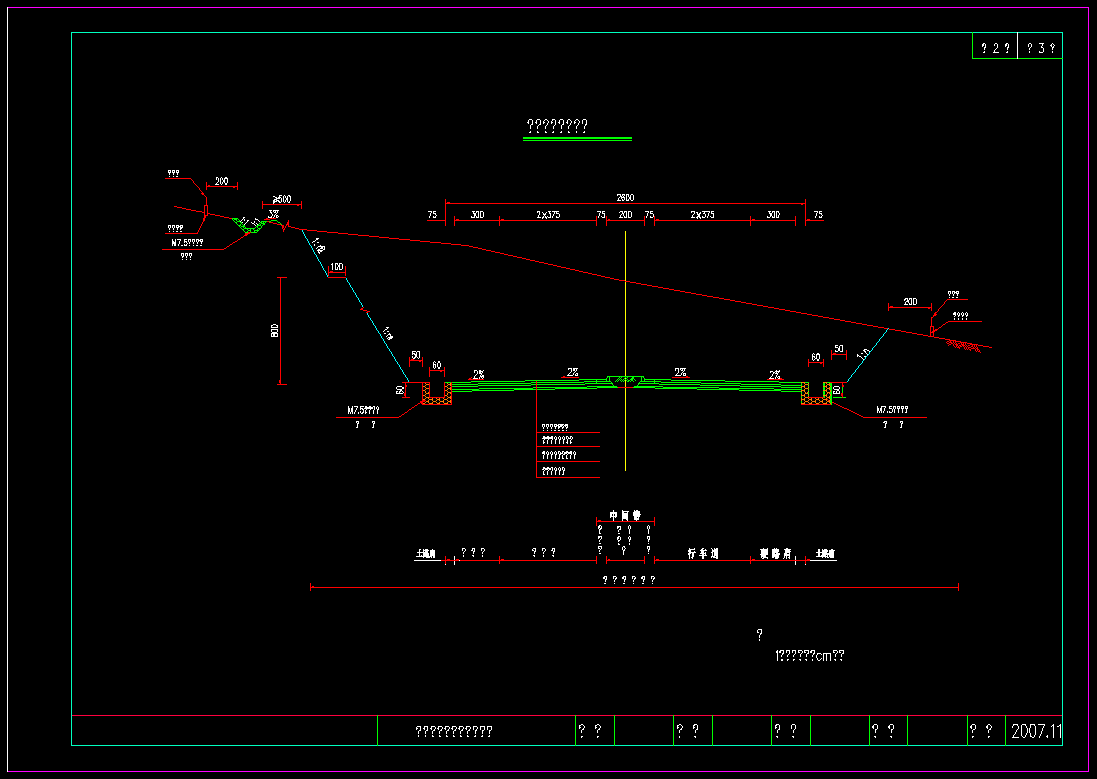Screen dimensions: 1097x779
Task: Click the 硬路肩 shoulder label
Action: click(775, 552)
